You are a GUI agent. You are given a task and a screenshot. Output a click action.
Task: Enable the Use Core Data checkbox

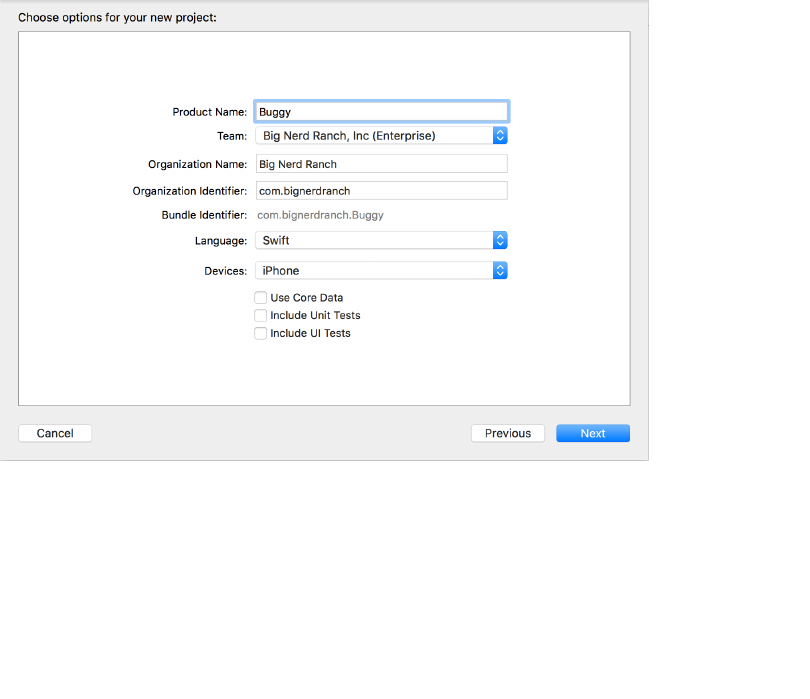click(261, 298)
